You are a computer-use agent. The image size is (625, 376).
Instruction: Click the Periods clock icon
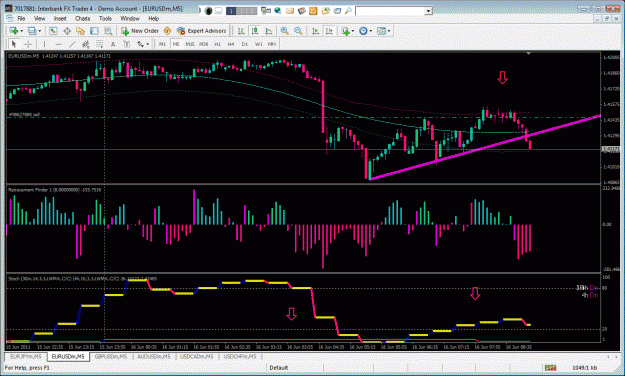pos(363,31)
